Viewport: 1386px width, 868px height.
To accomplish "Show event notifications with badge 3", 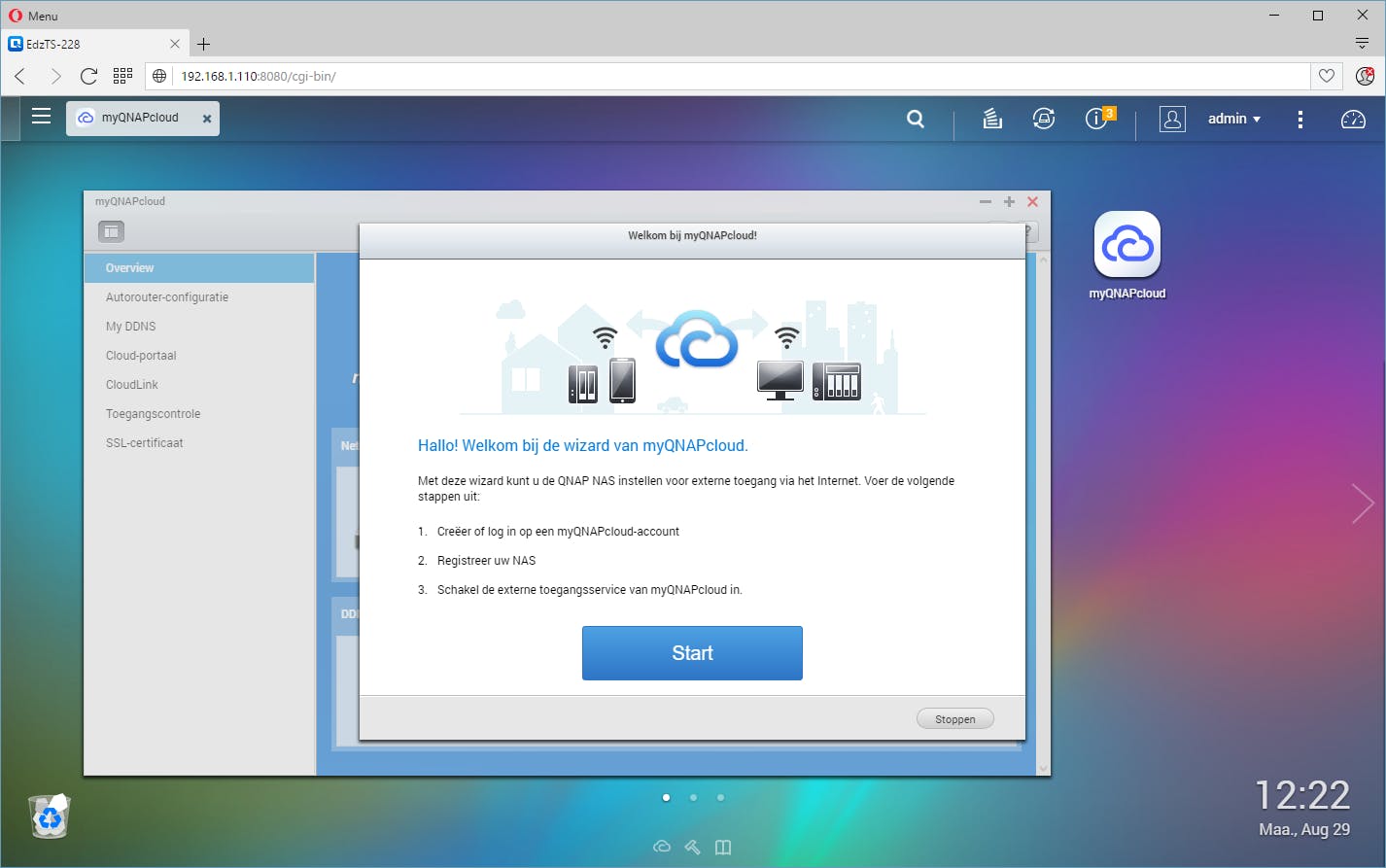I will click(x=1098, y=118).
